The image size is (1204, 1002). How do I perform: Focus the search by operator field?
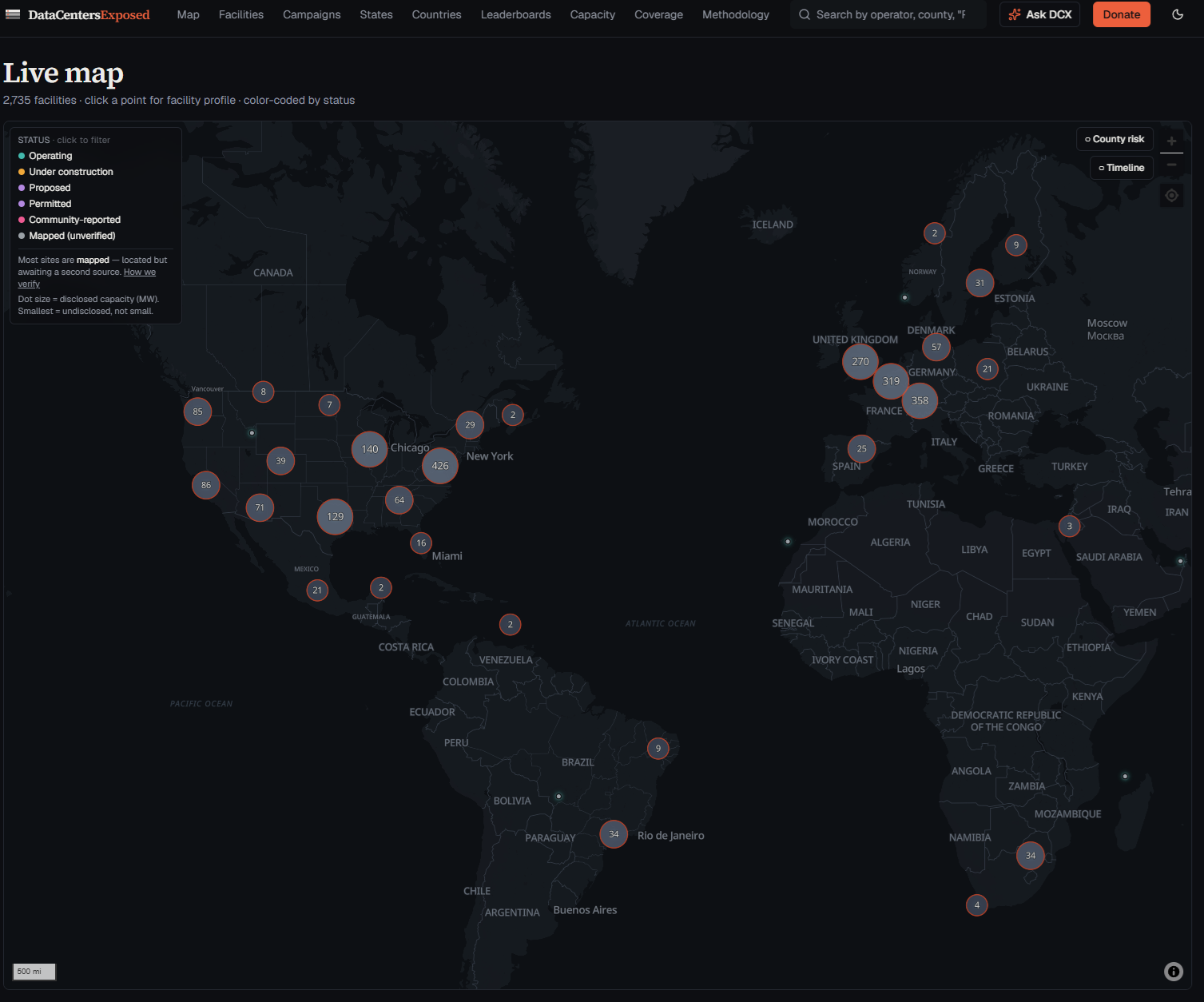click(x=888, y=14)
